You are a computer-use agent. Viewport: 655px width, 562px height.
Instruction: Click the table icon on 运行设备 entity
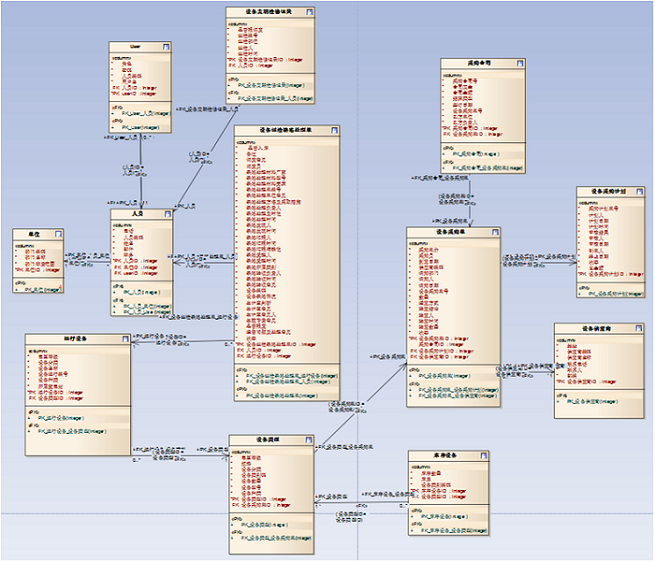click(126, 341)
